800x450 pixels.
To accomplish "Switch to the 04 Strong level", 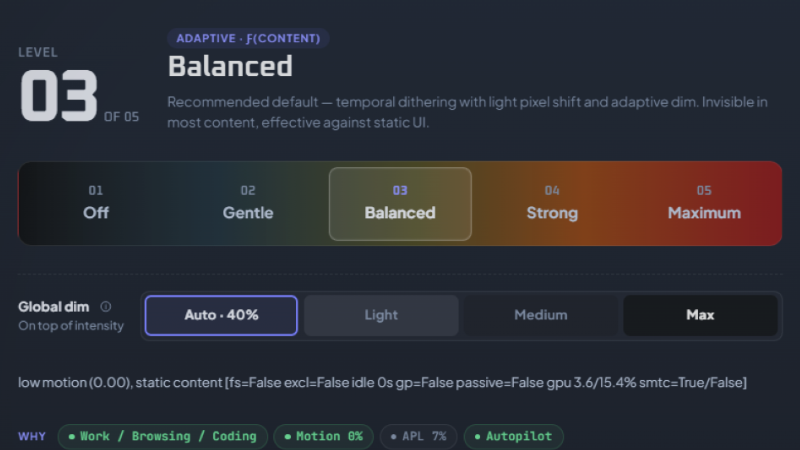I will [x=552, y=204].
